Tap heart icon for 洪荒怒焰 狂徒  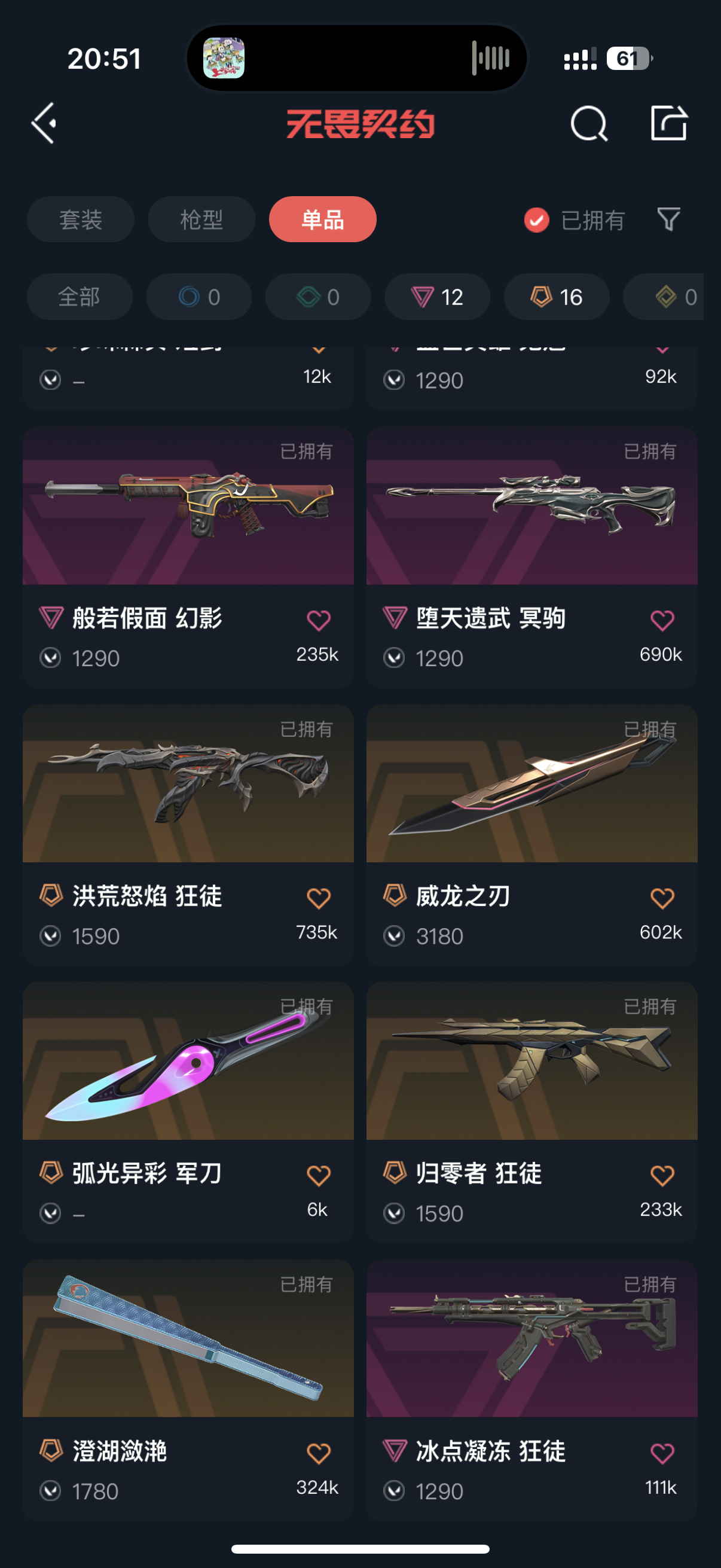[318, 897]
